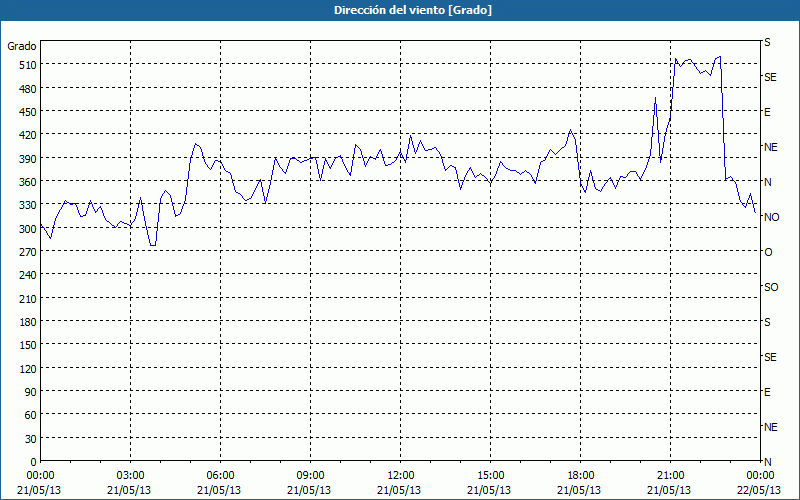Click the 'NE' compass label nearest 390 gridline

771,147
